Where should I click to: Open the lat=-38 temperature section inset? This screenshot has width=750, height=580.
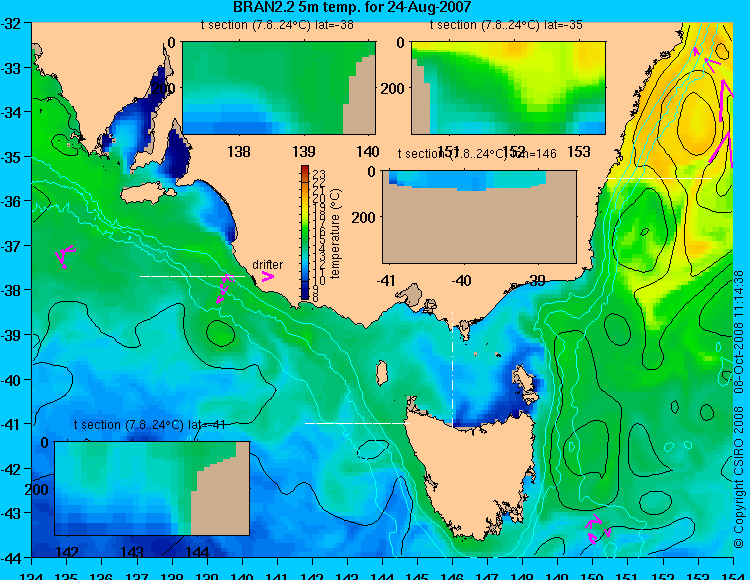(x=279, y=88)
